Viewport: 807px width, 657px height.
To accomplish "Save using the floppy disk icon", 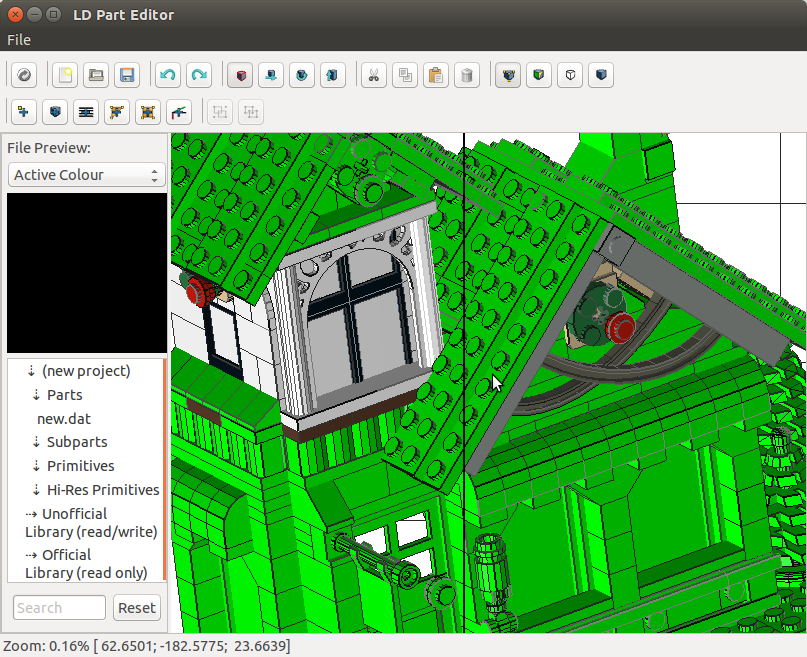I will (127, 75).
